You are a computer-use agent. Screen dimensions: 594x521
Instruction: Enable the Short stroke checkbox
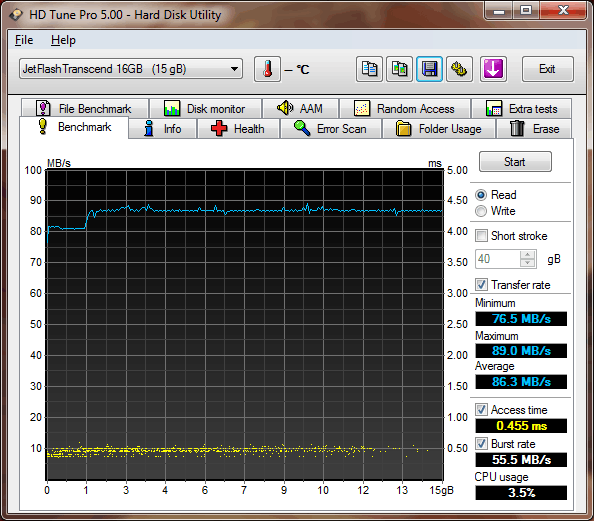481,236
